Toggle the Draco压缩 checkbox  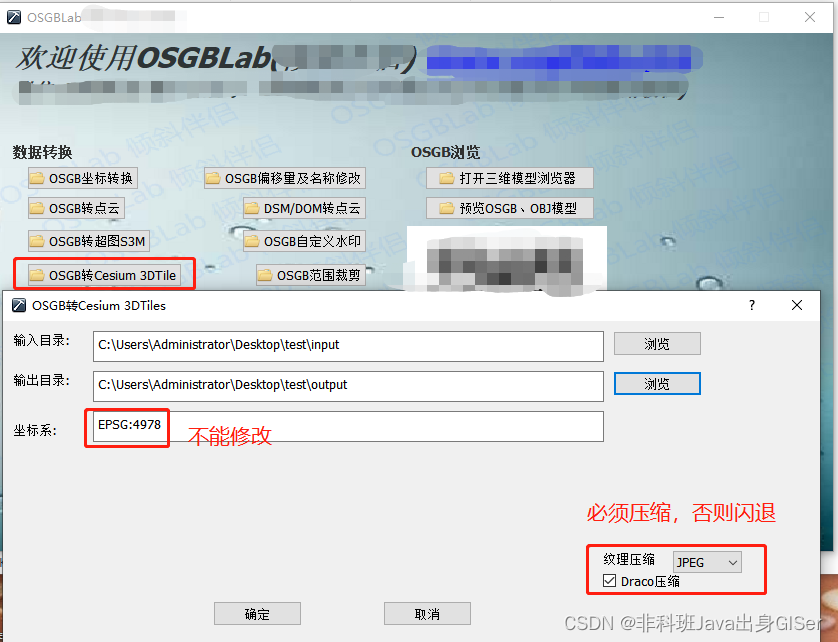point(609,581)
